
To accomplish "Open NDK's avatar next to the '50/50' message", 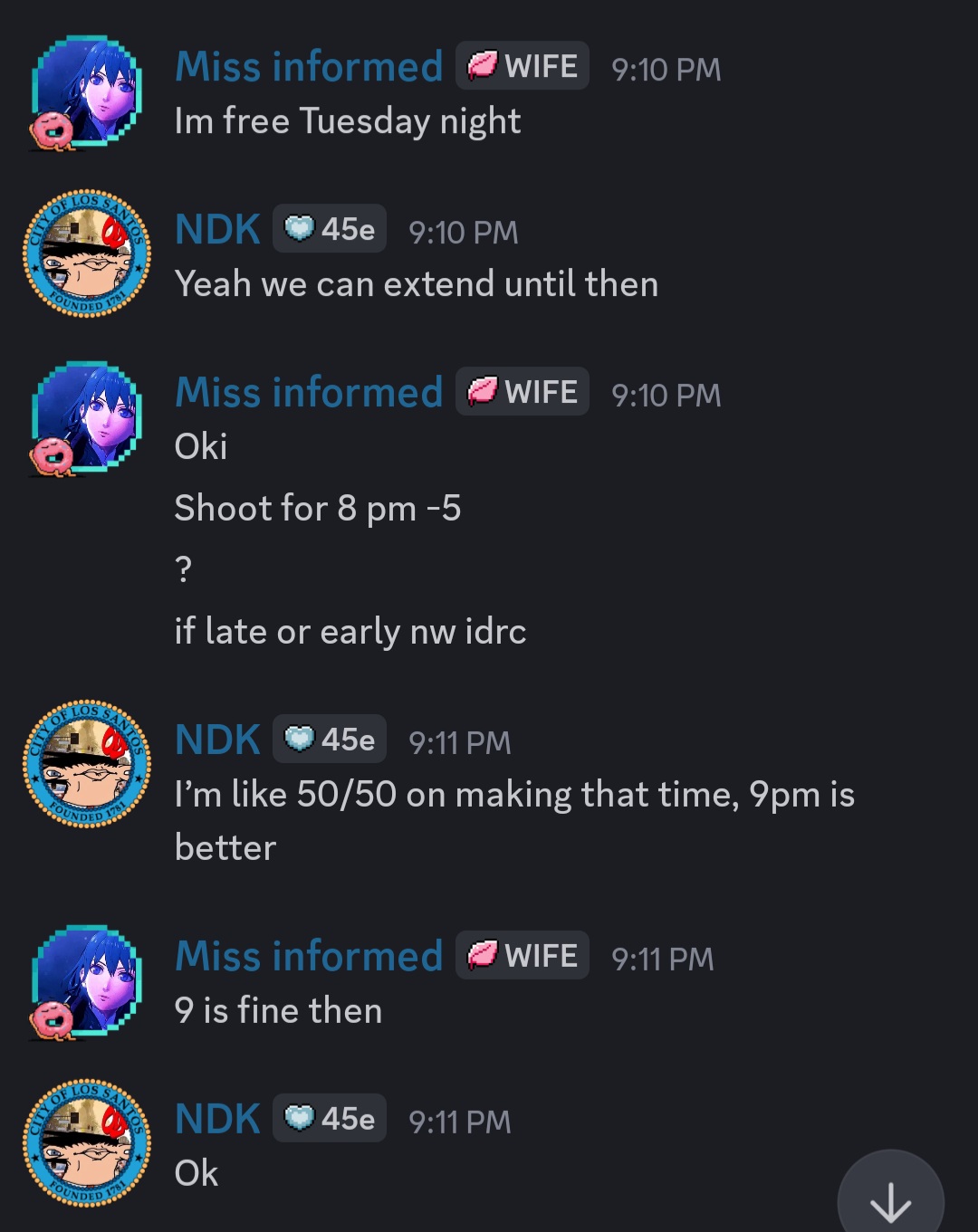I will [x=87, y=764].
